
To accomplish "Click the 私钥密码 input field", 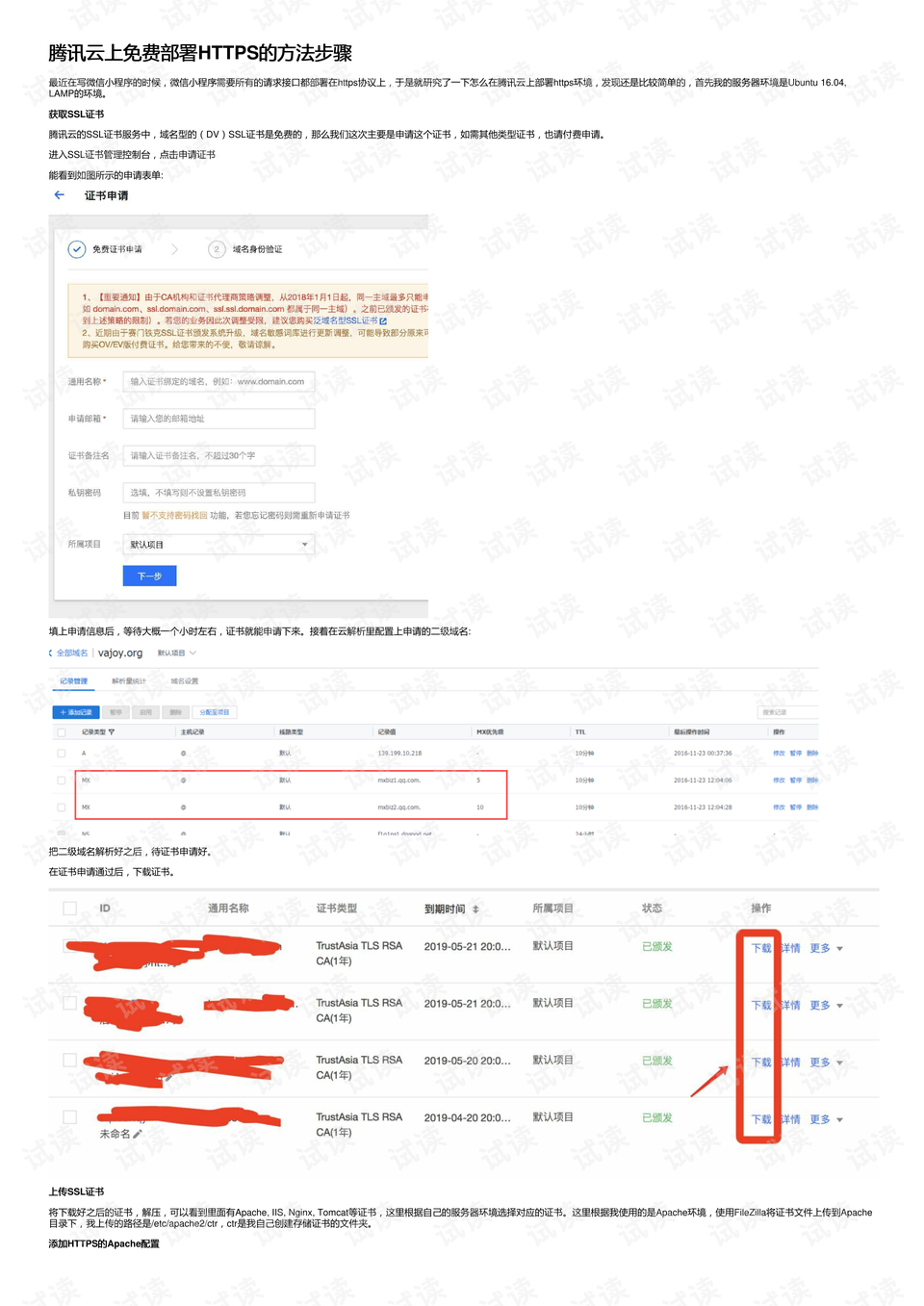I will [x=218, y=492].
